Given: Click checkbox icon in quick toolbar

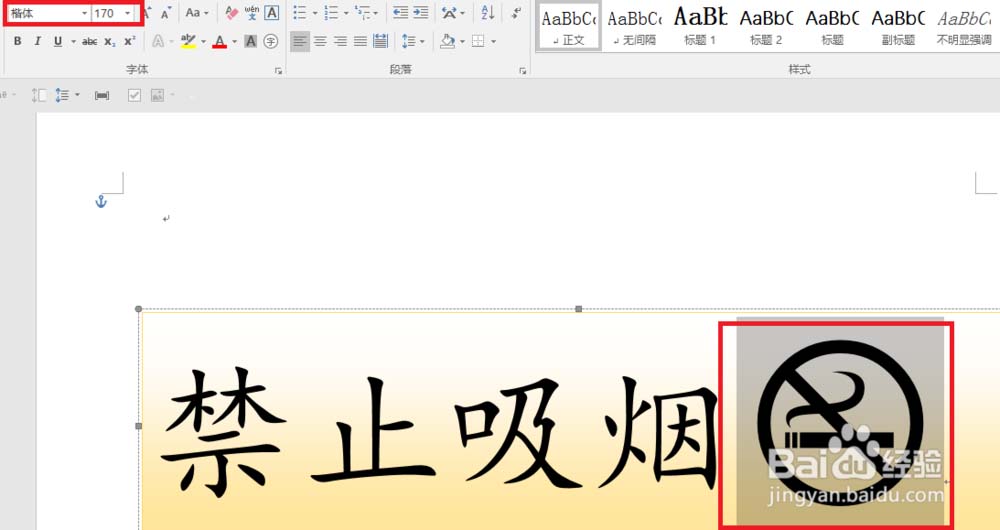Looking at the screenshot, I should pos(134,96).
